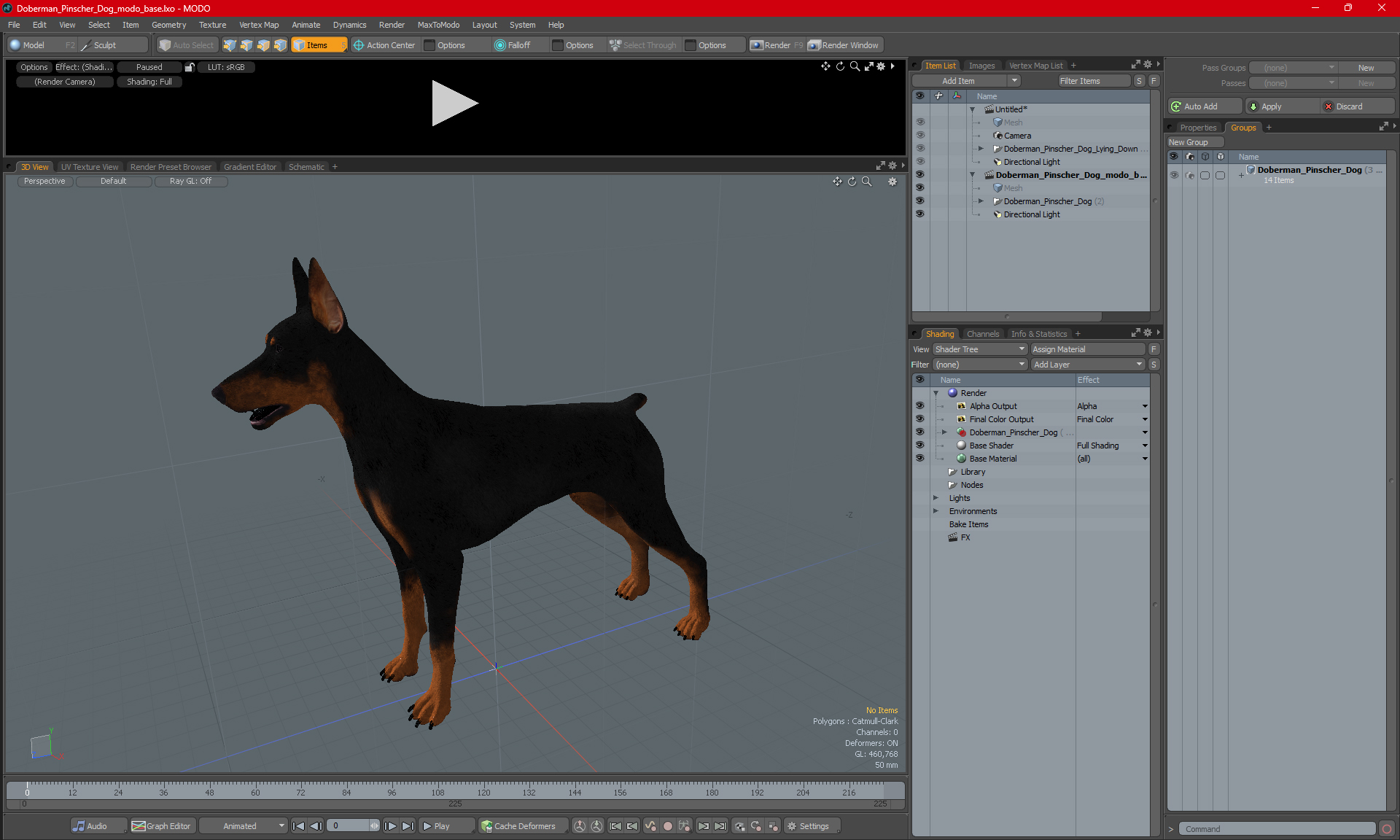Viewport: 1400px width, 840px height.
Task: Open timeline Settings
Action: pyautogui.click(x=812, y=826)
